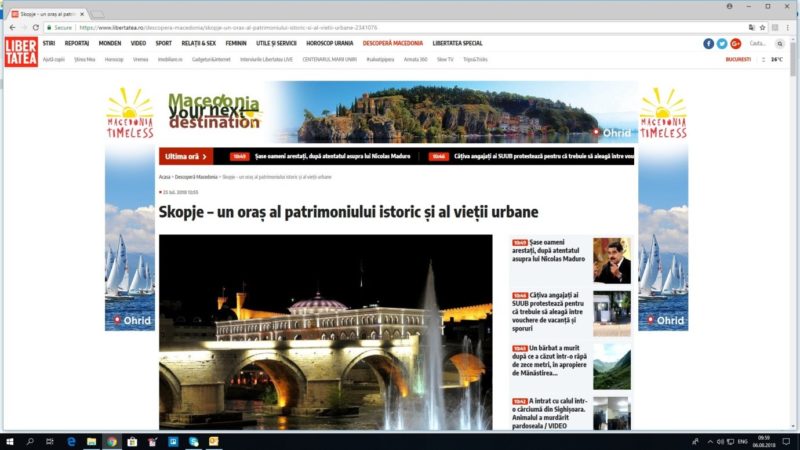Screen dimensions: 800x450
Task: Open HOROSCOP URANIA section
Action: (330, 43)
